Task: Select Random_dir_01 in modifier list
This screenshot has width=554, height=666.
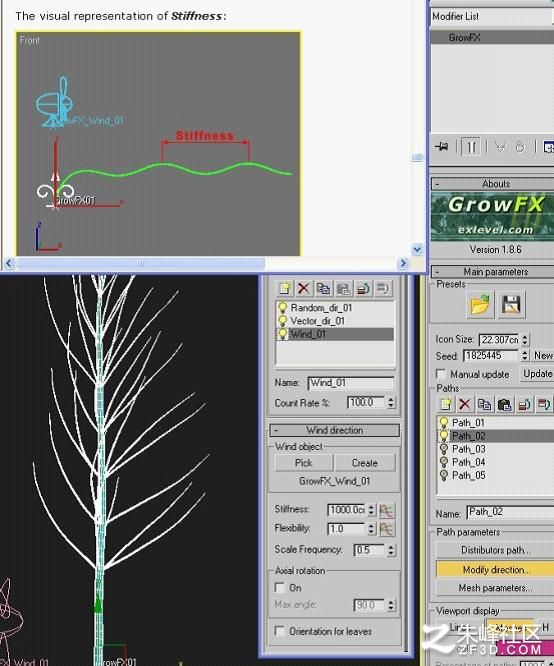Action: (335, 308)
